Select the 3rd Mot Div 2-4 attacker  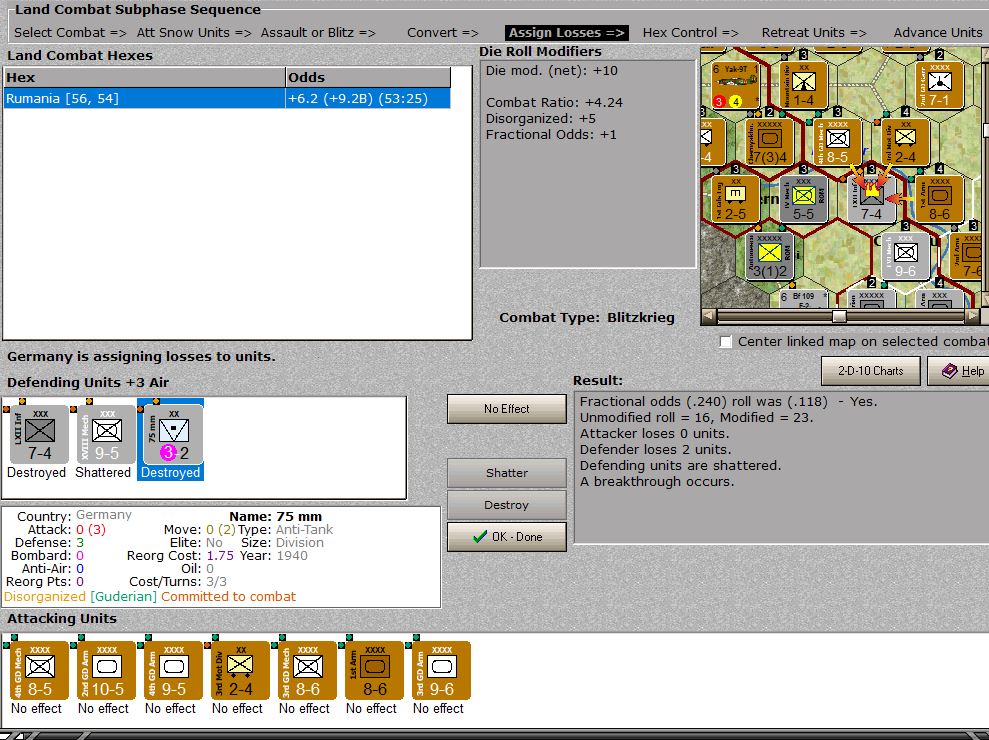click(240, 670)
